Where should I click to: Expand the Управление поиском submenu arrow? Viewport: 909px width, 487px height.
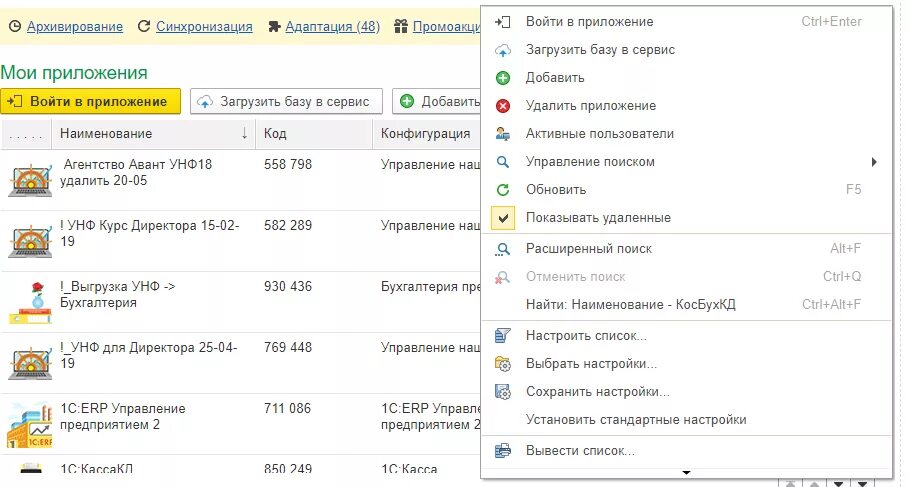pos(874,162)
